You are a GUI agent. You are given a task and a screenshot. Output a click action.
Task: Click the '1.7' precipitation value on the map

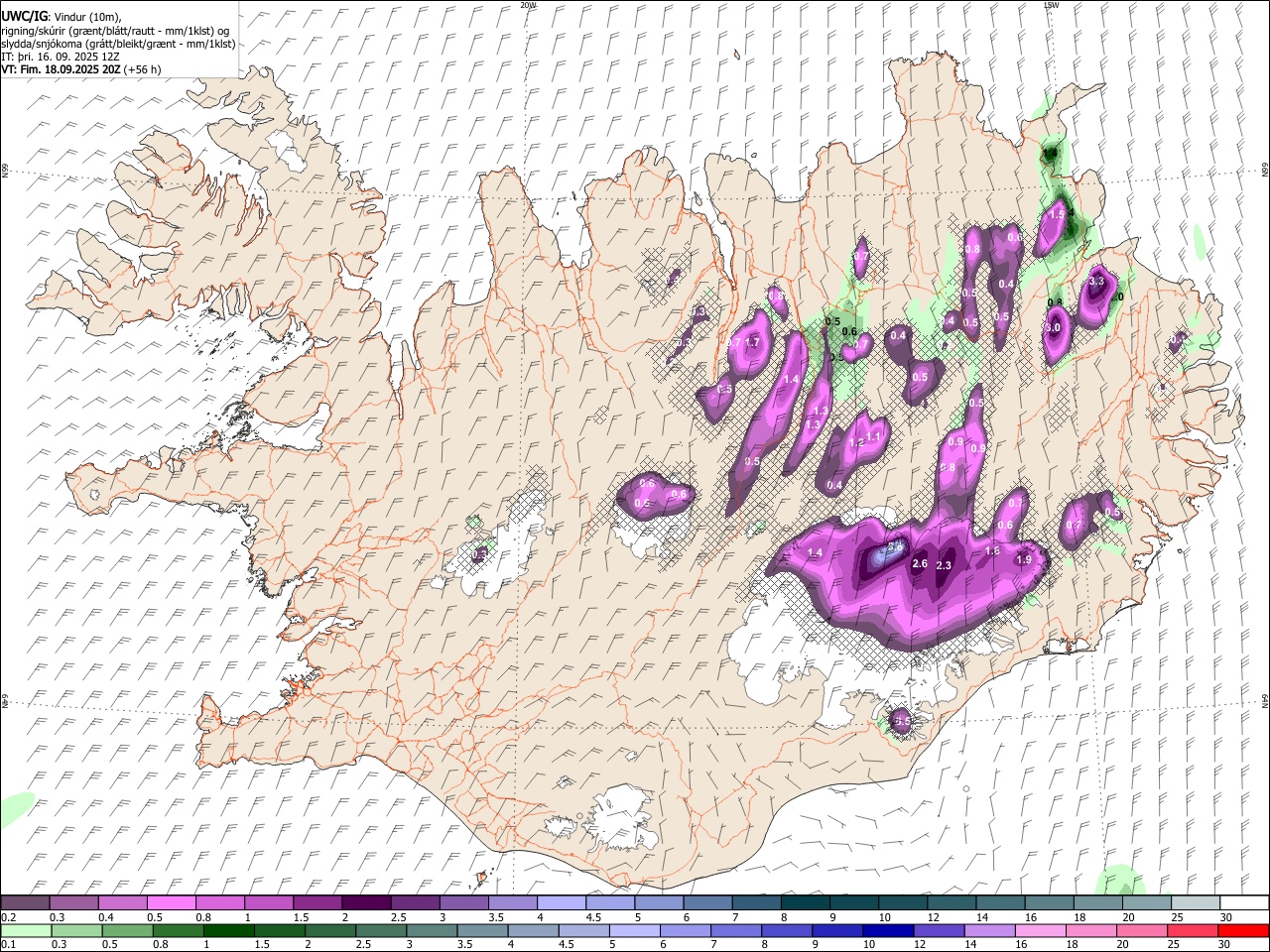point(752,342)
